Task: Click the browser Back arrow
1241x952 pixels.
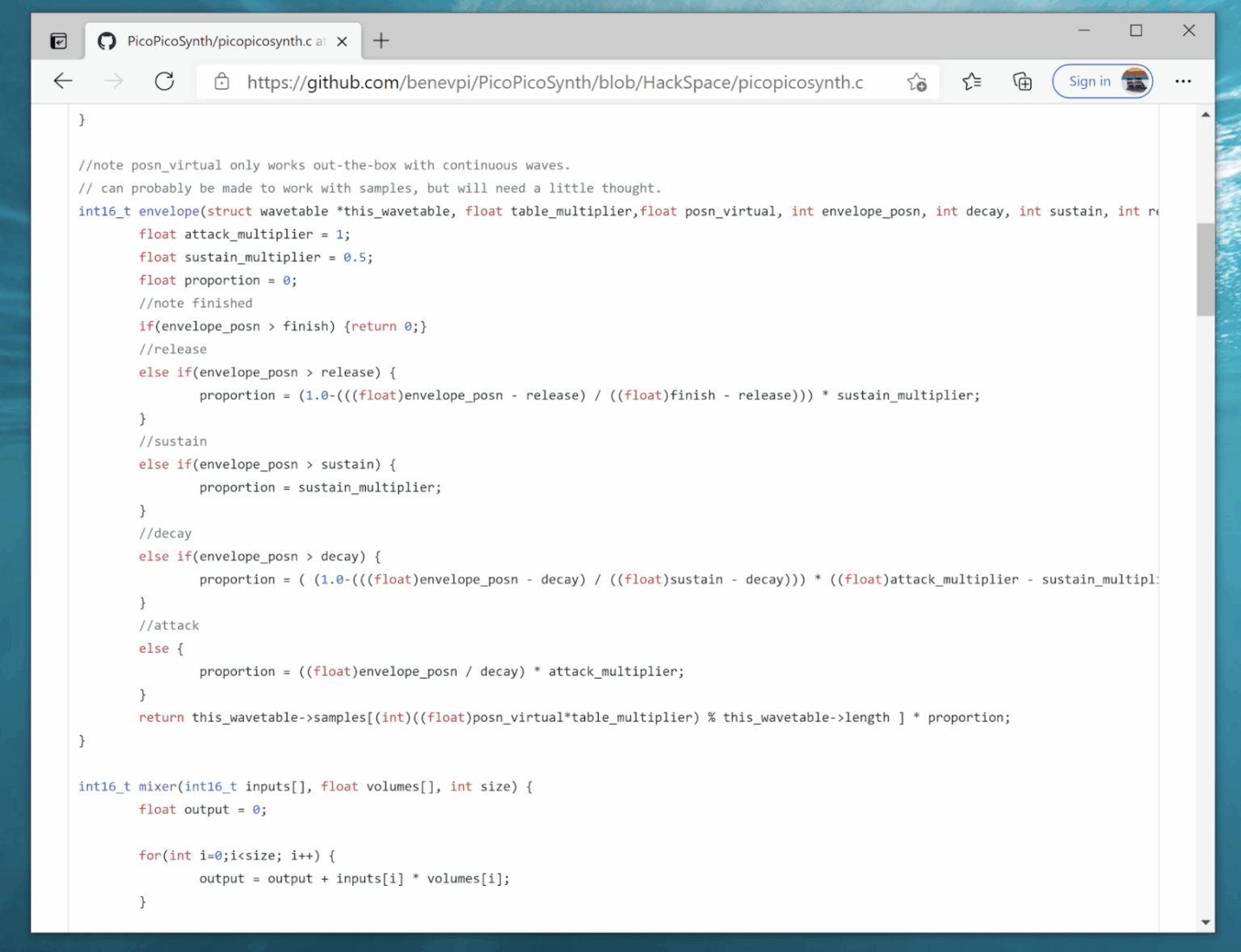Action: 63,81
